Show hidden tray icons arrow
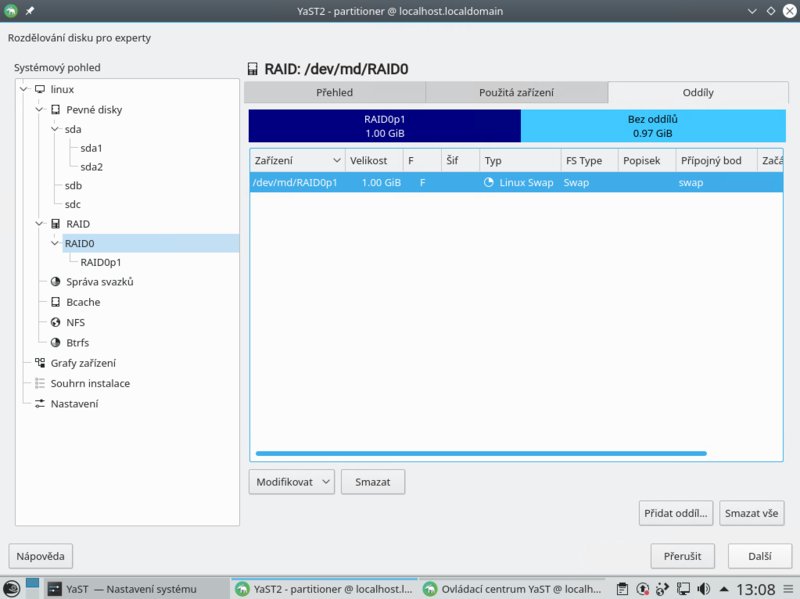The width and height of the screenshot is (800, 599). coord(723,589)
